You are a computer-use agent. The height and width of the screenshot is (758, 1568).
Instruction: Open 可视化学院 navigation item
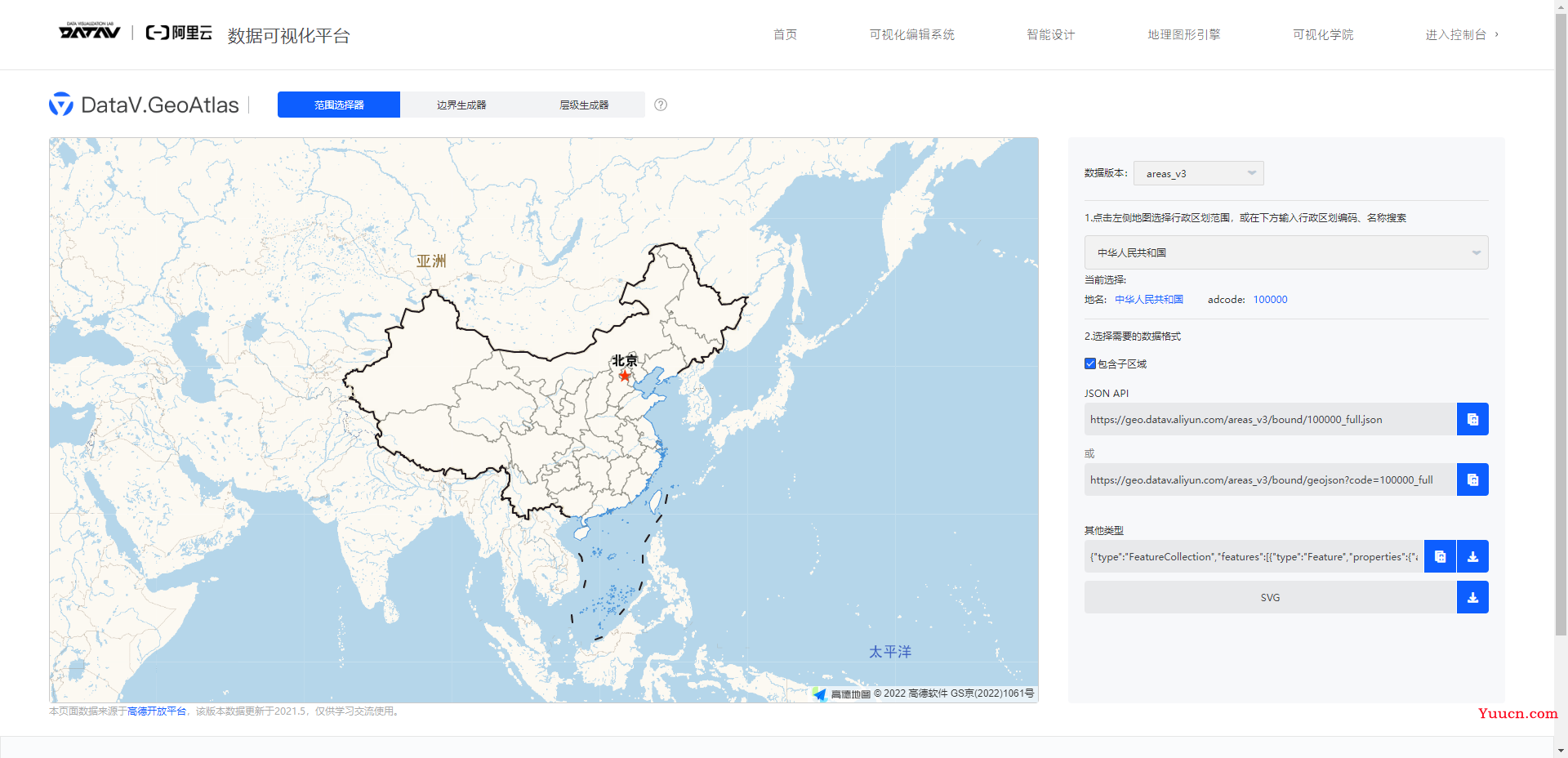[1323, 34]
